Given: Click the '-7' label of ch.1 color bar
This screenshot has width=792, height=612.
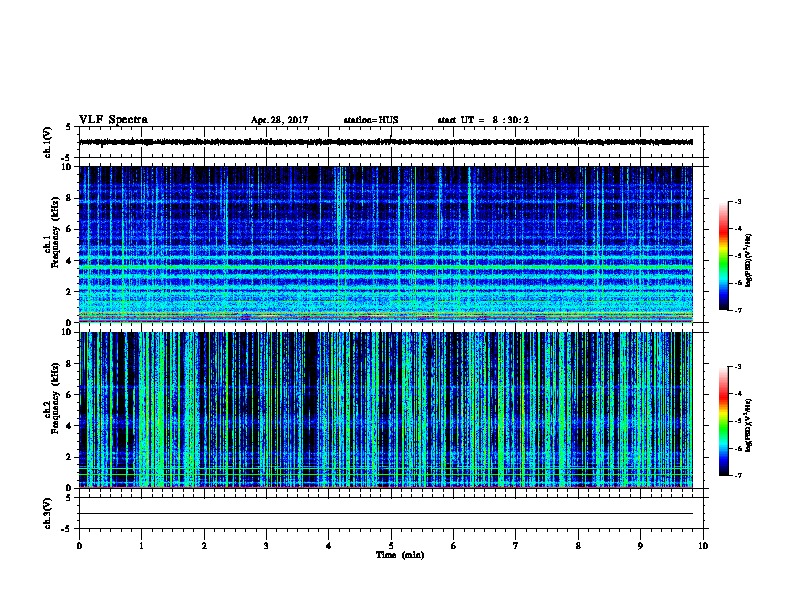Looking at the screenshot, I should pos(737,310).
